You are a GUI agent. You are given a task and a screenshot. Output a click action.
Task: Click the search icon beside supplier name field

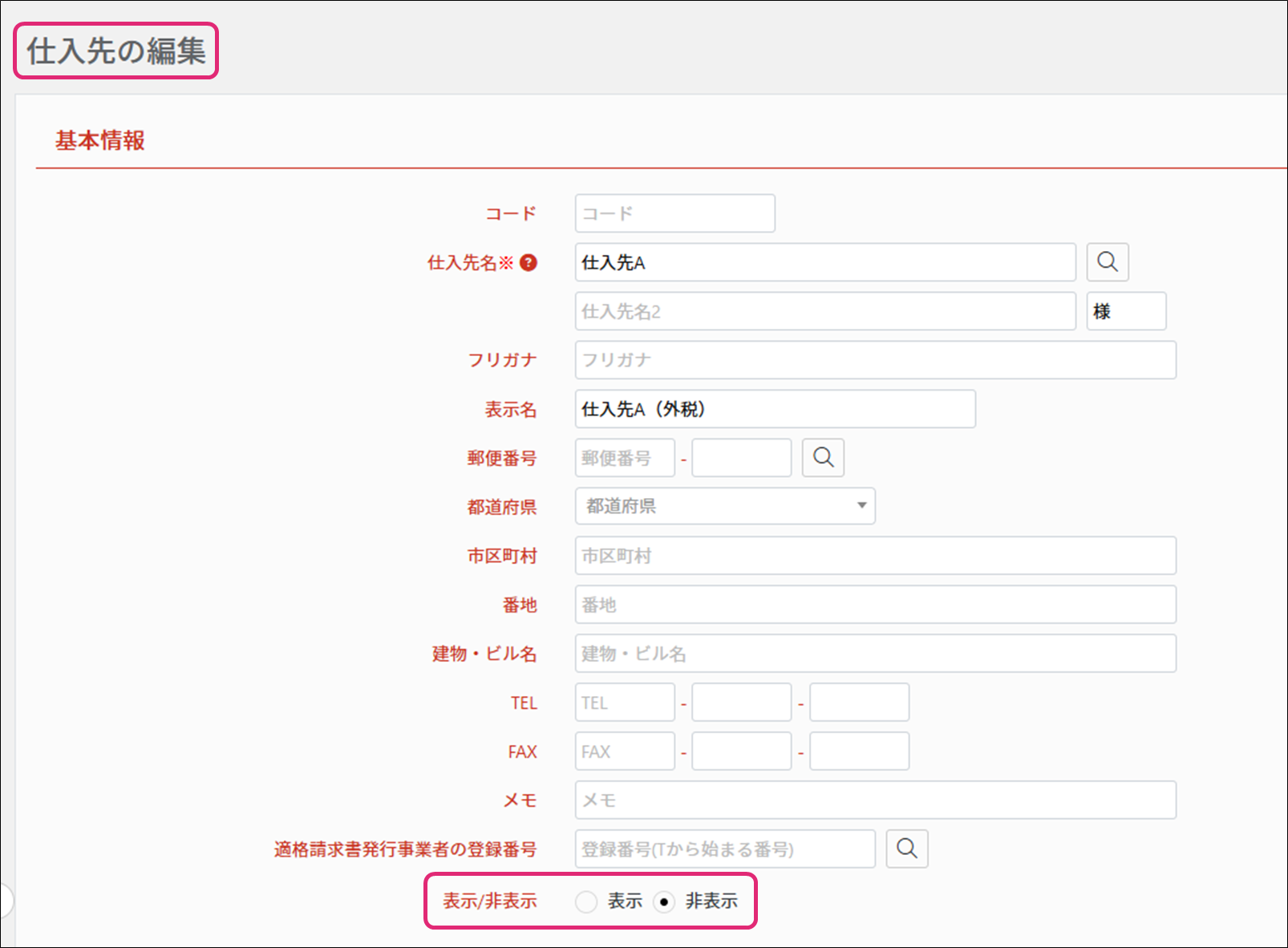point(1107,262)
